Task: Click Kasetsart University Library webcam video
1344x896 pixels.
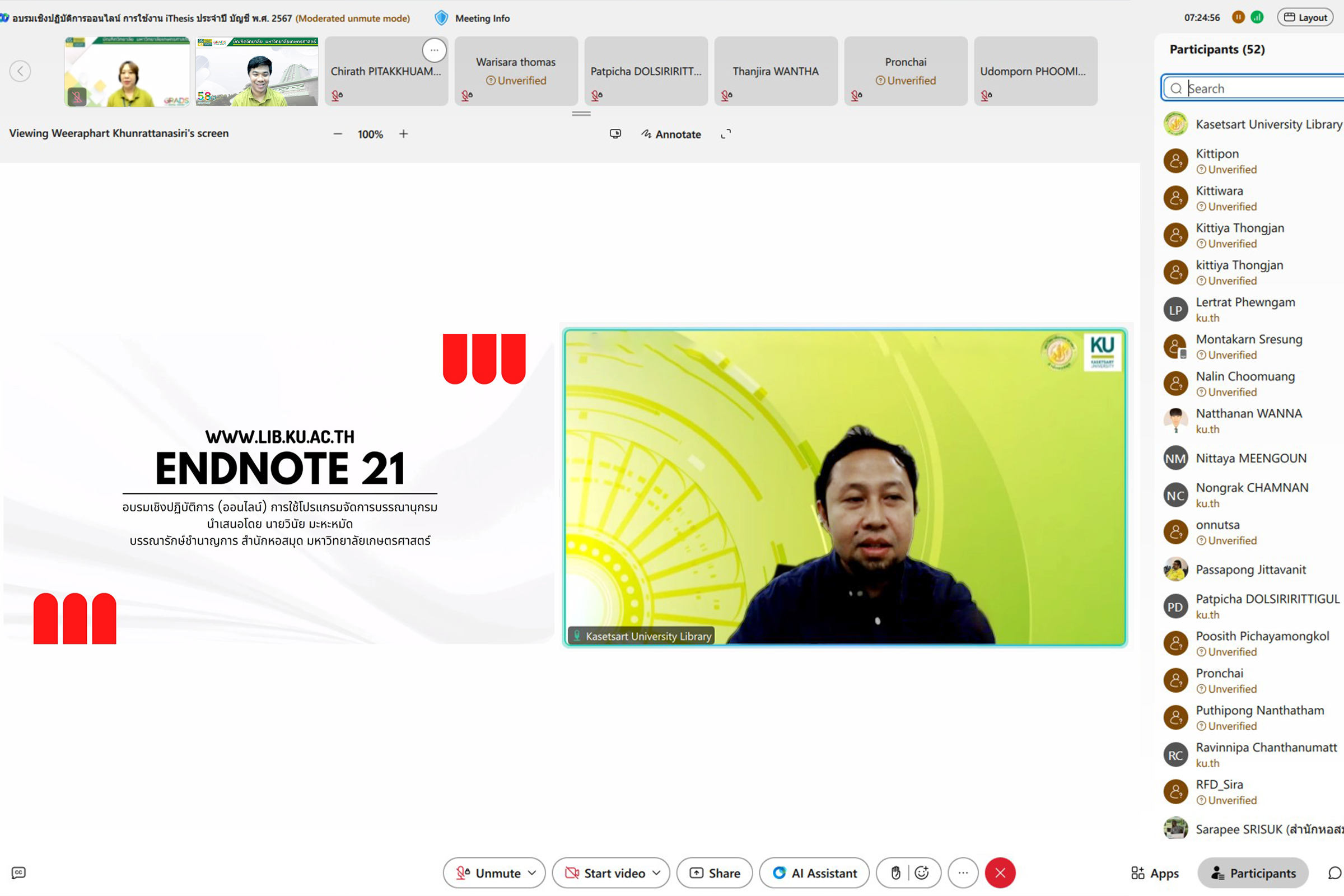Action: click(845, 487)
